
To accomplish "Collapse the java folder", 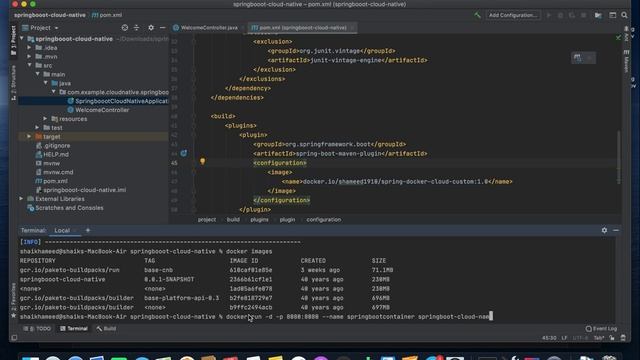I will 46,83.
